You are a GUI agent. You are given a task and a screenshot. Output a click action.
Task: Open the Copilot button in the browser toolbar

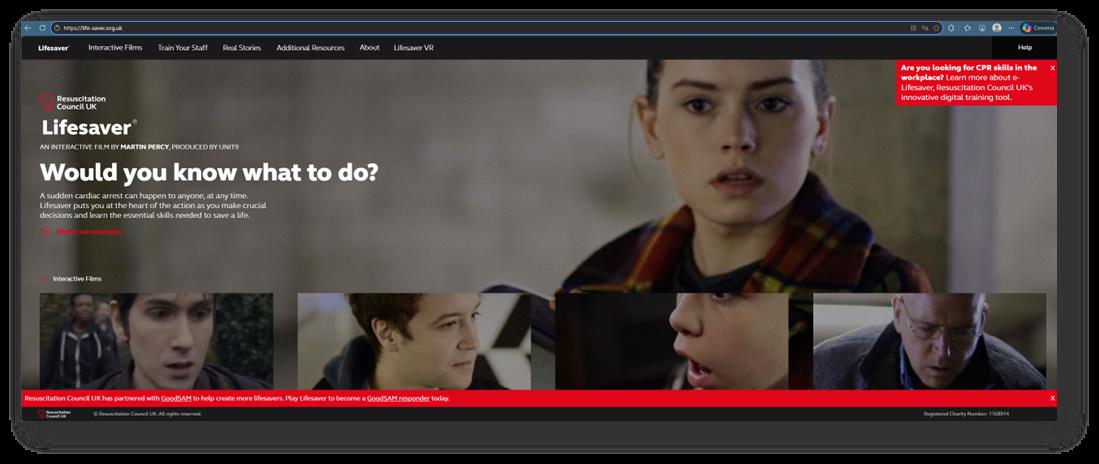tap(1037, 28)
